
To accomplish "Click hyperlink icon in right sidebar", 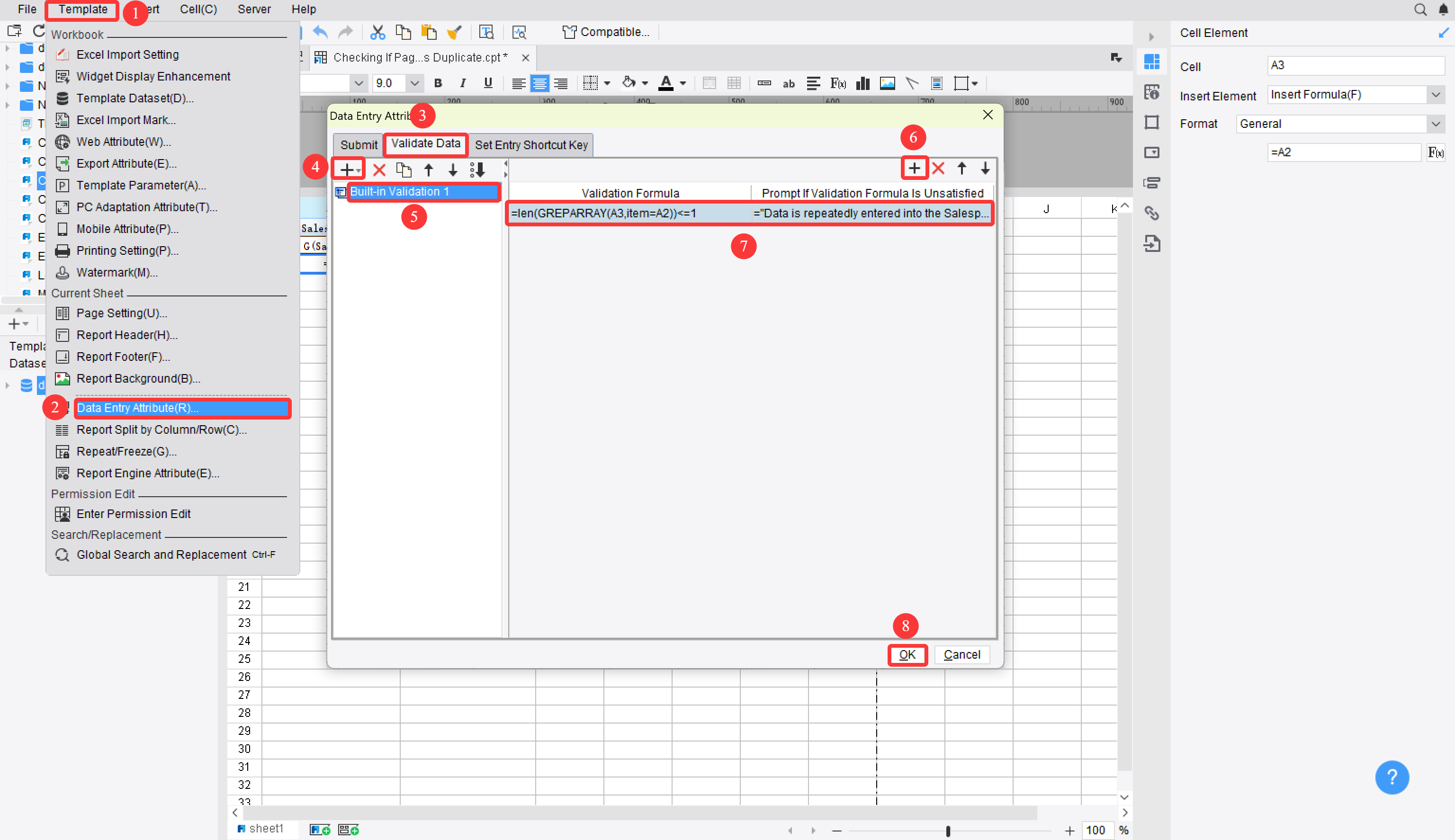I will click(1151, 213).
